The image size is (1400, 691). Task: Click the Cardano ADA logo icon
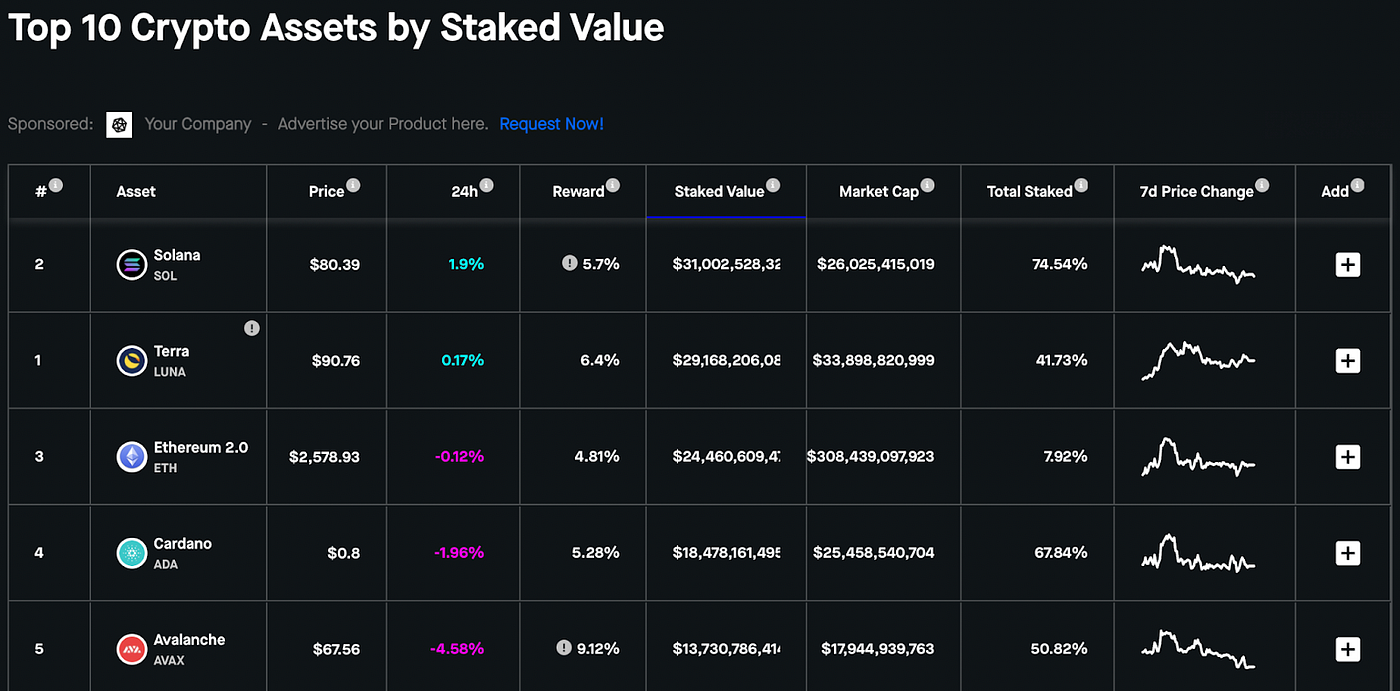132,553
